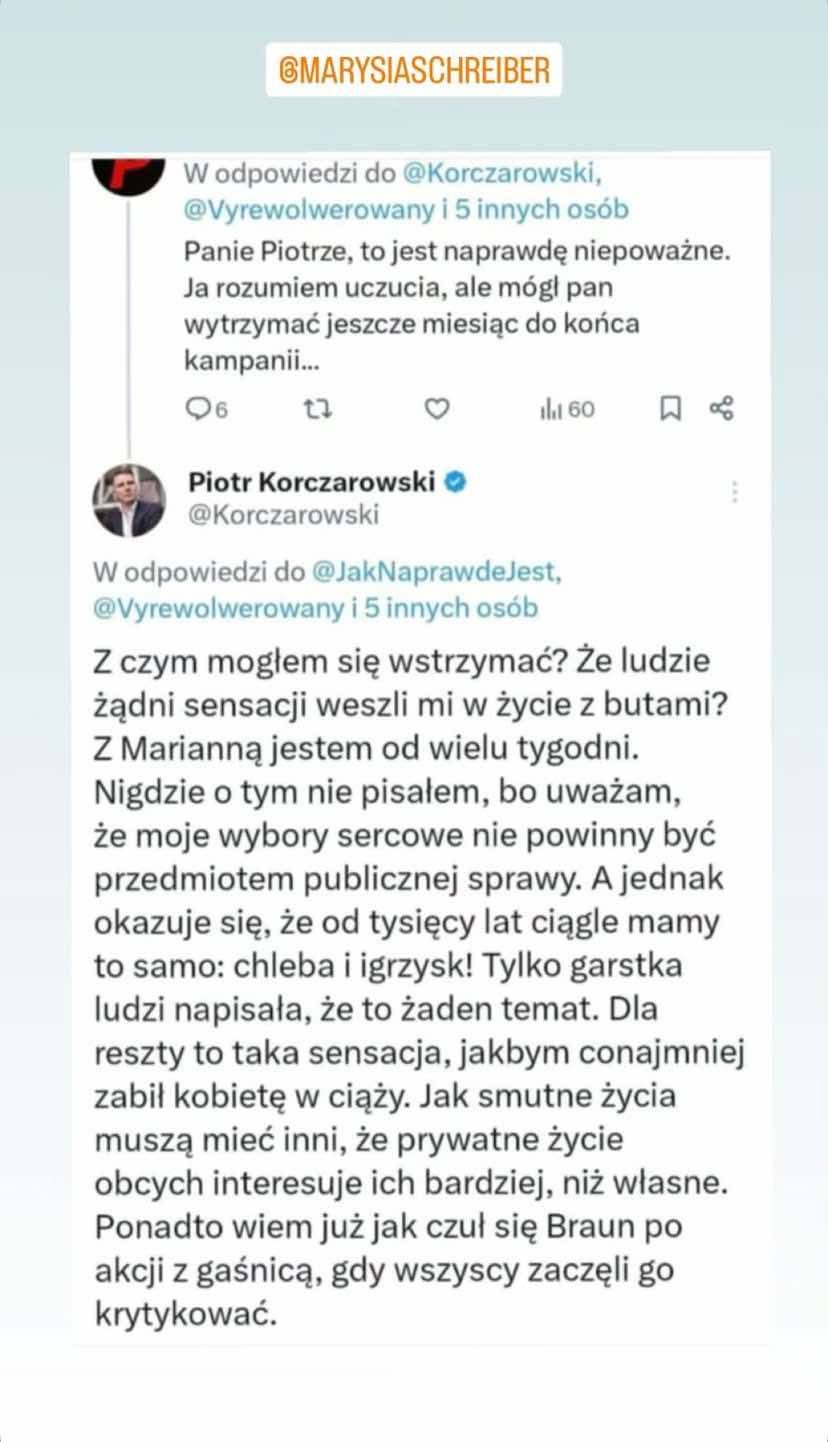Open the @MARYSIASCHREIBER story tag
Screen dimensions: 828x1442
[x=414, y=69]
